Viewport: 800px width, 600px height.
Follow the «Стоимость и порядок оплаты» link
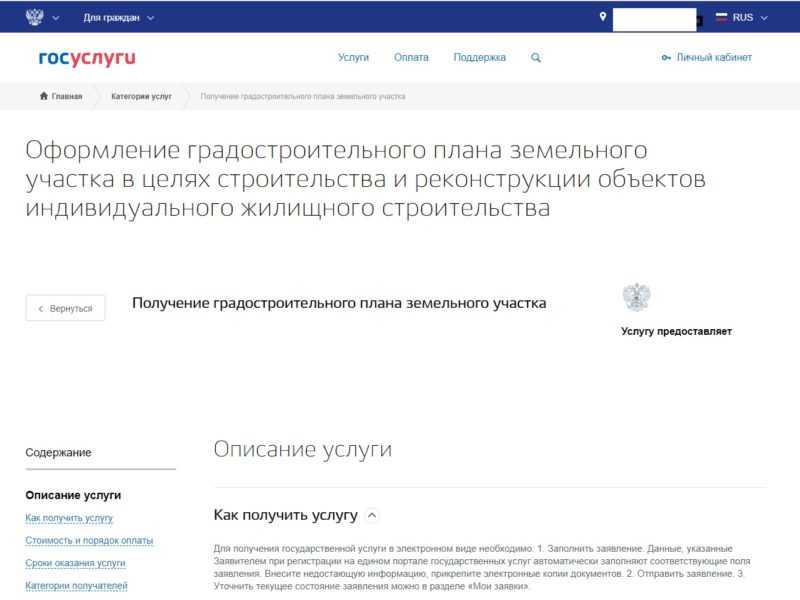pyautogui.click(x=89, y=541)
